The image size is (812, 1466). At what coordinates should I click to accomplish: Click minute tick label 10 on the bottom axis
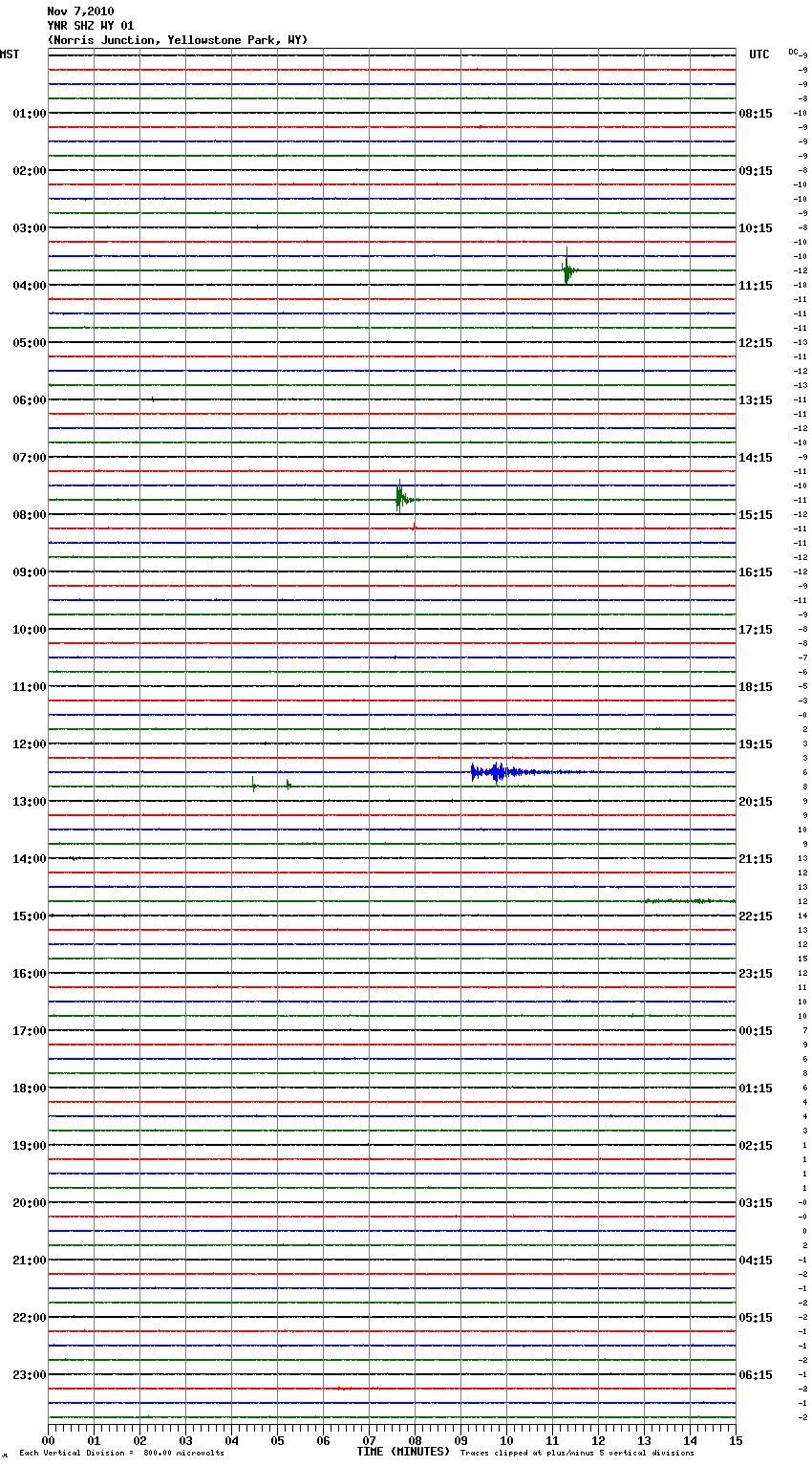coord(506,1440)
